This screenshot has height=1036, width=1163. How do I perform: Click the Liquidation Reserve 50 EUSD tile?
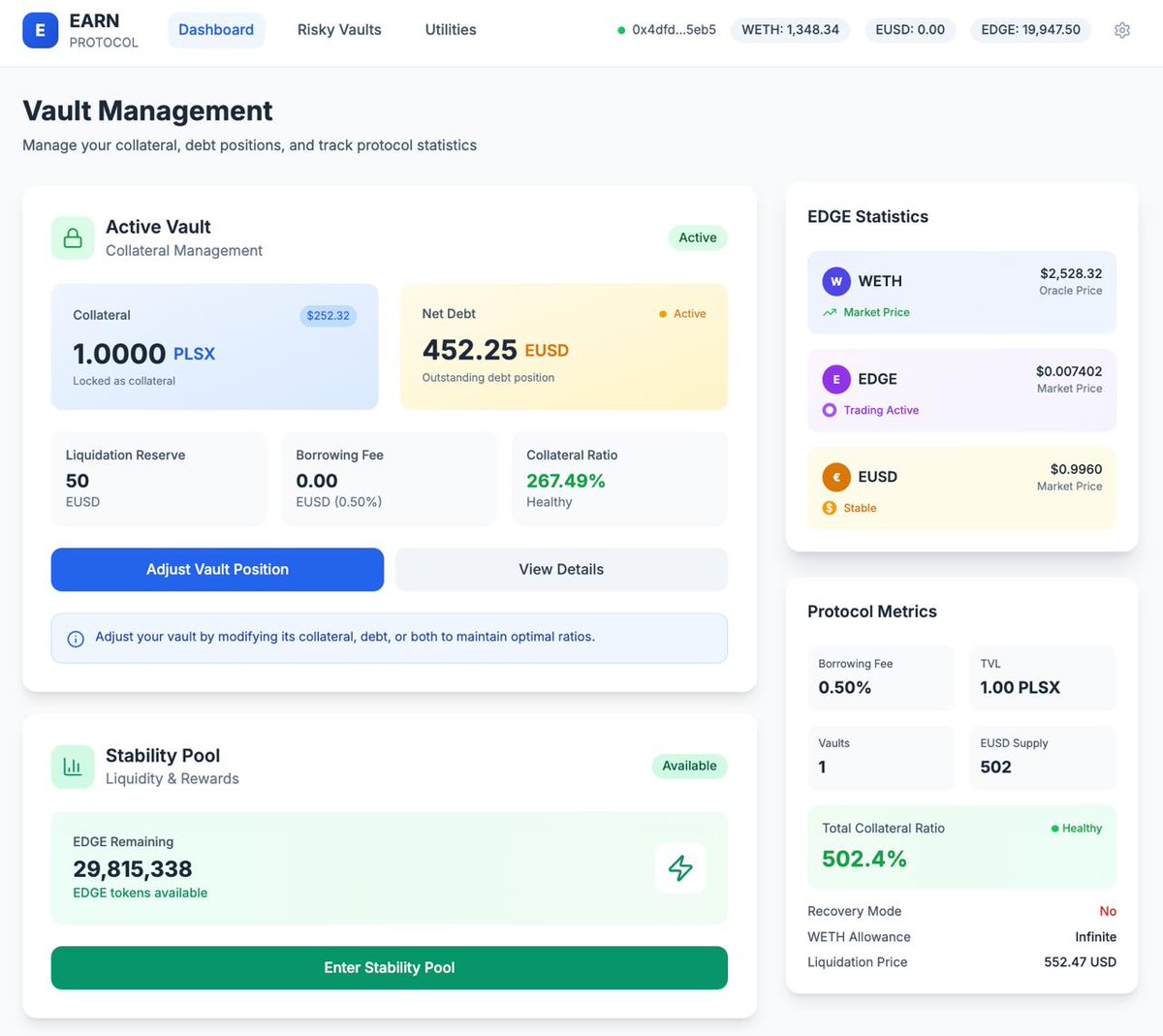point(159,479)
